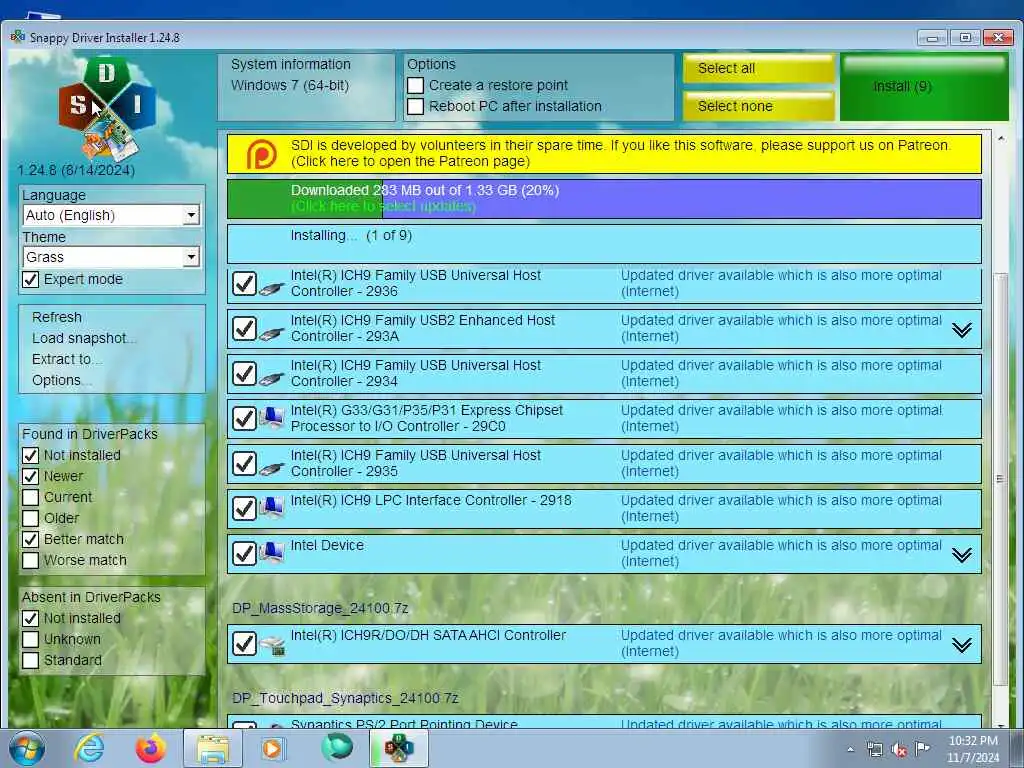Click the taskbar clock showing 10:32 PM
This screenshot has height=768, width=1024.
tap(973, 749)
